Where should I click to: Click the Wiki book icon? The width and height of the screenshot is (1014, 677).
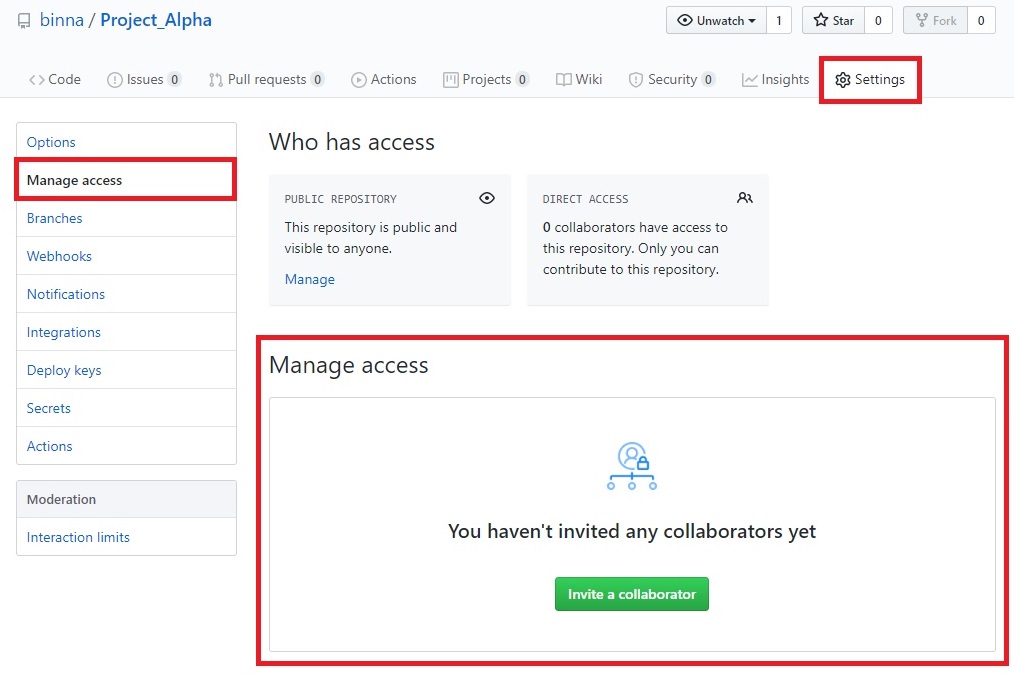tap(563, 80)
